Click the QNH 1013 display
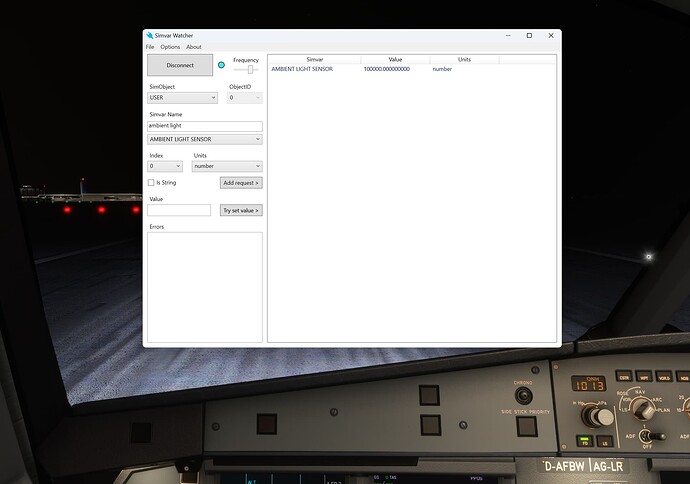The image size is (690, 484). (x=588, y=384)
